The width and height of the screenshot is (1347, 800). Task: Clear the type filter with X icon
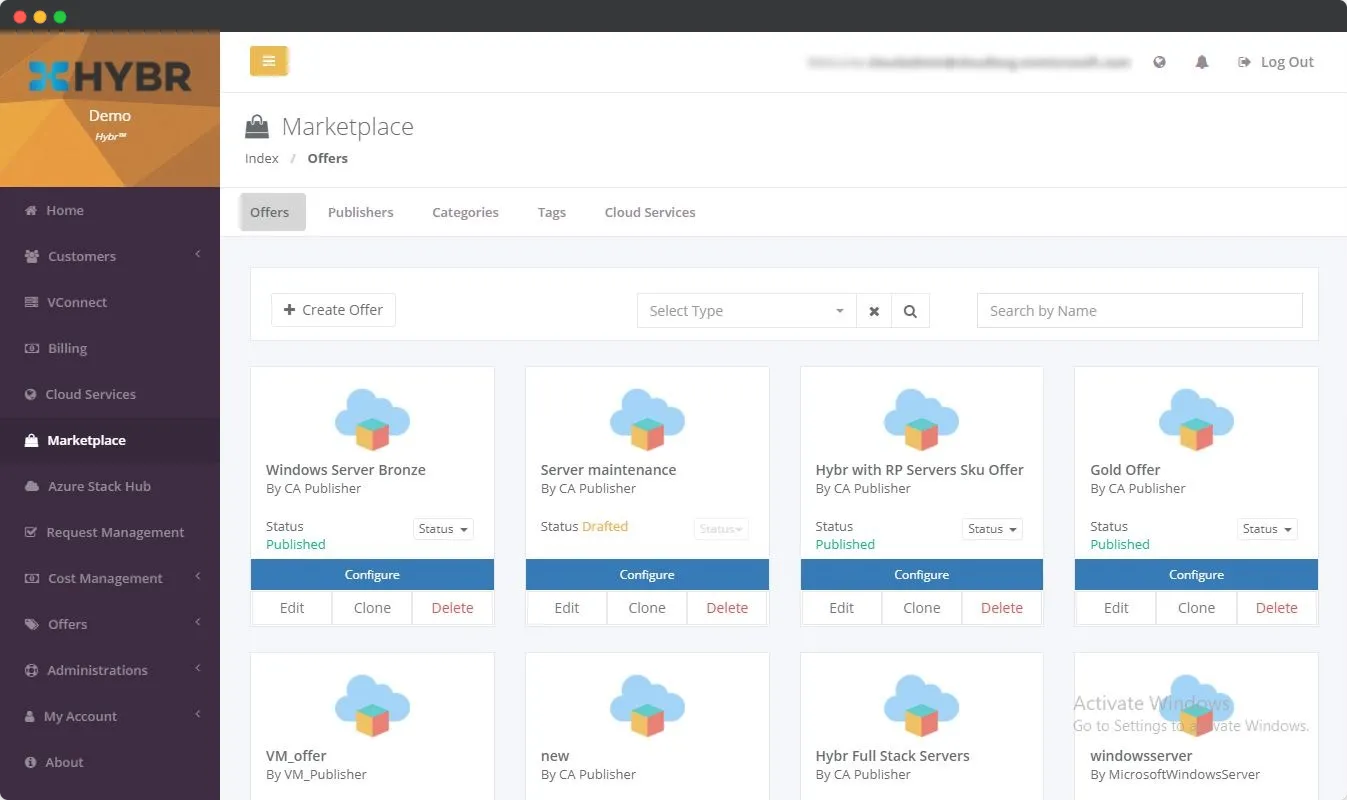pos(874,311)
